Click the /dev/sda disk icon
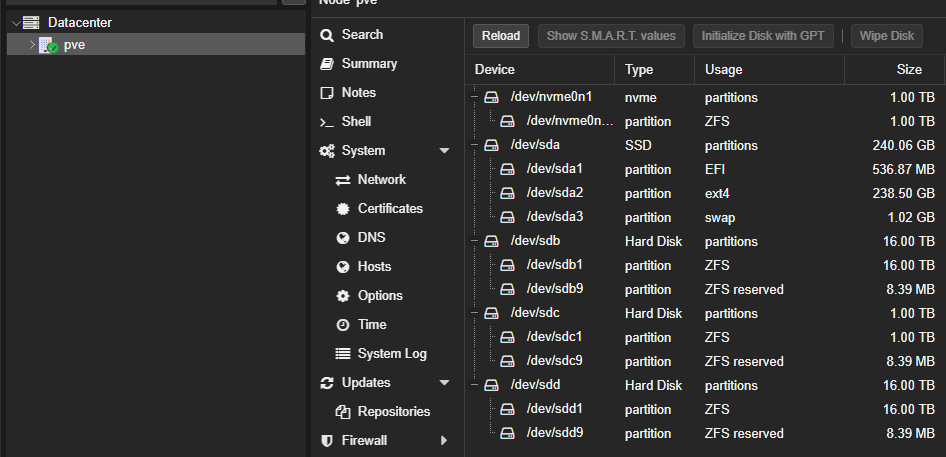946x457 pixels. pyautogui.click(x=492, y=145)
